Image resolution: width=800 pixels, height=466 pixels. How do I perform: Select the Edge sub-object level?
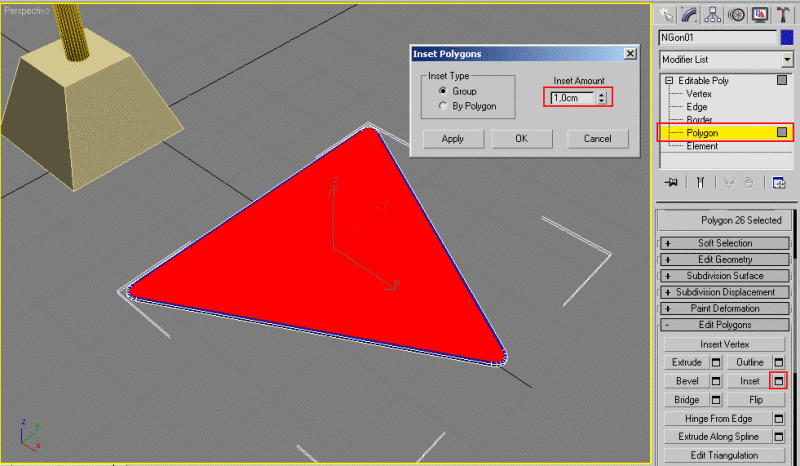pos(696,107)
